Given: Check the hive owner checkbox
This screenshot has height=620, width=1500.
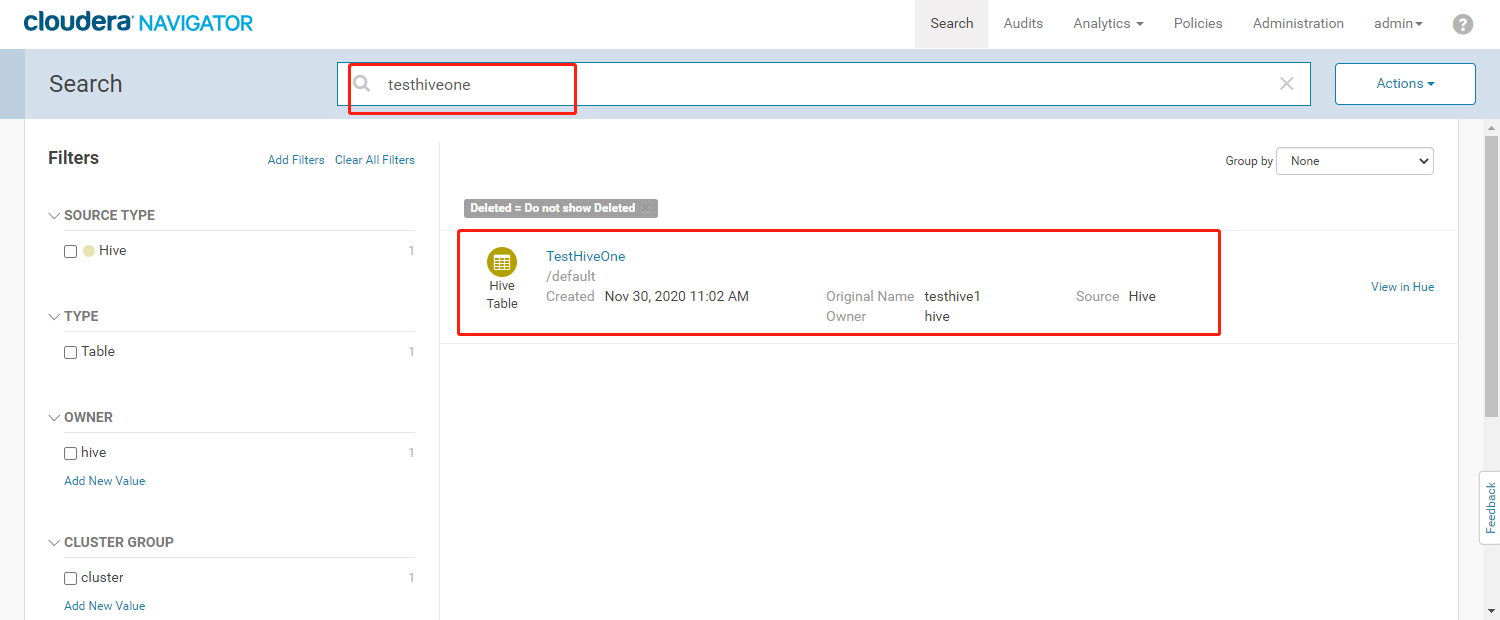Looking at the screenshot, I should pyautogui.click(x=71, y=453).
